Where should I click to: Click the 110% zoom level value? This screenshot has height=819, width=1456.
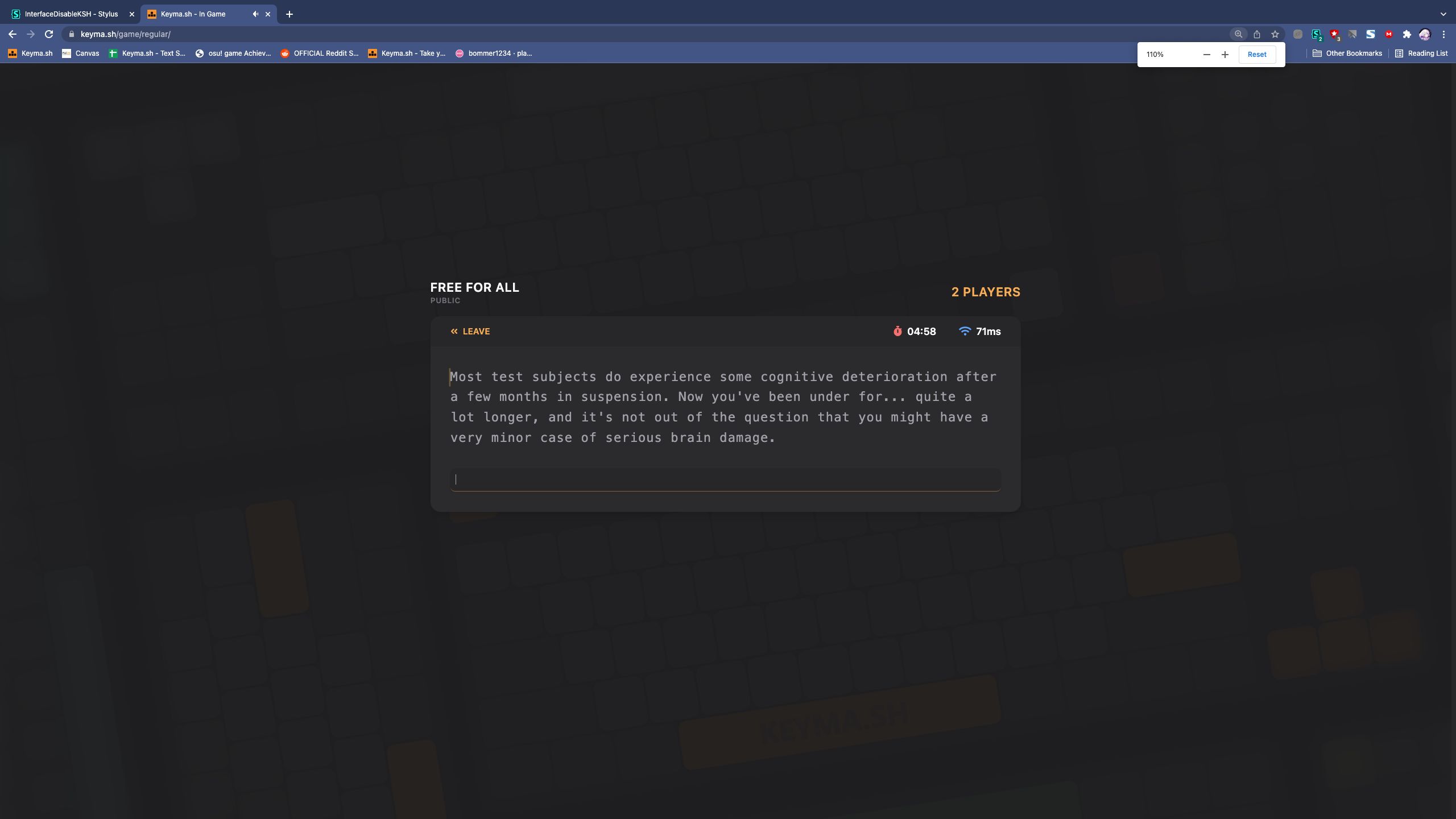point(1155,55)
